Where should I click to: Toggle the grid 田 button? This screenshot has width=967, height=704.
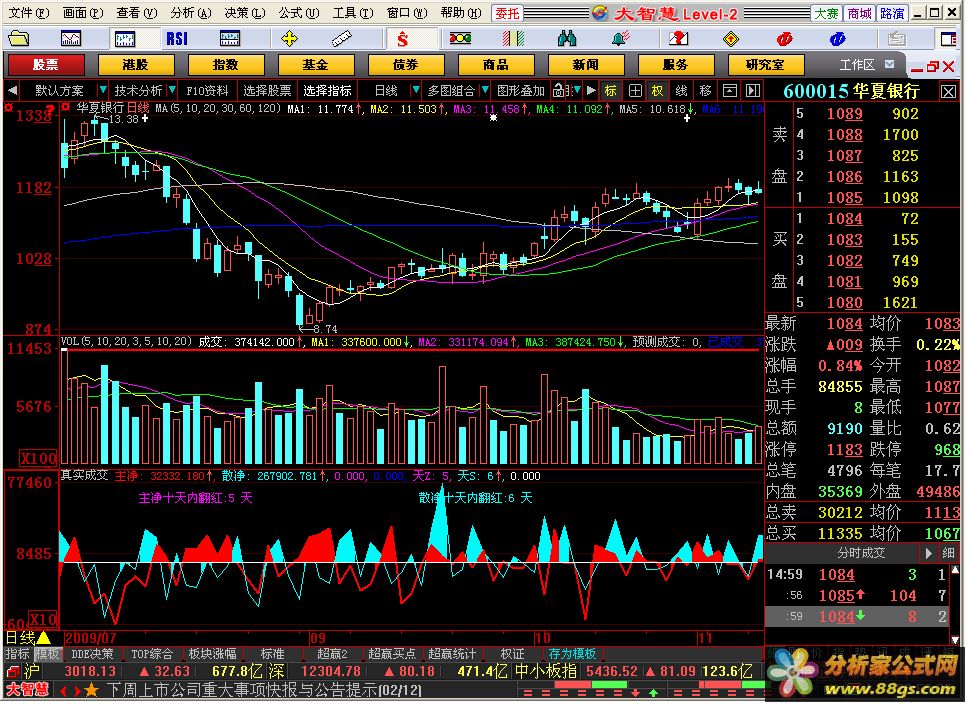(635, 91)
